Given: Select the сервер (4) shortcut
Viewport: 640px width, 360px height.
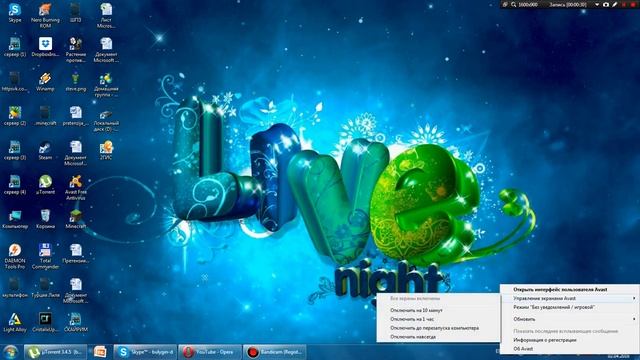Looking at the screenshot, I should coord(15,184).
